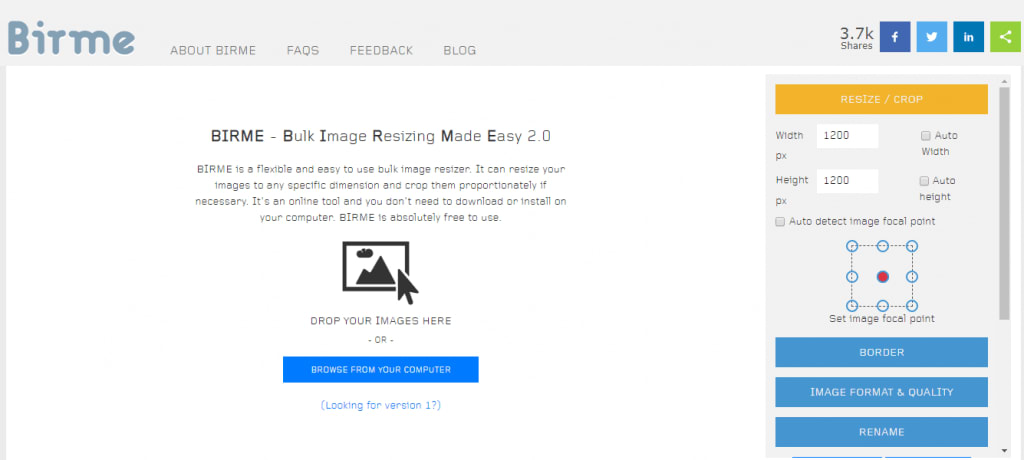Open the FAQs page
This screenshot has height=460, width=1024.
click(x=303, y=50)
